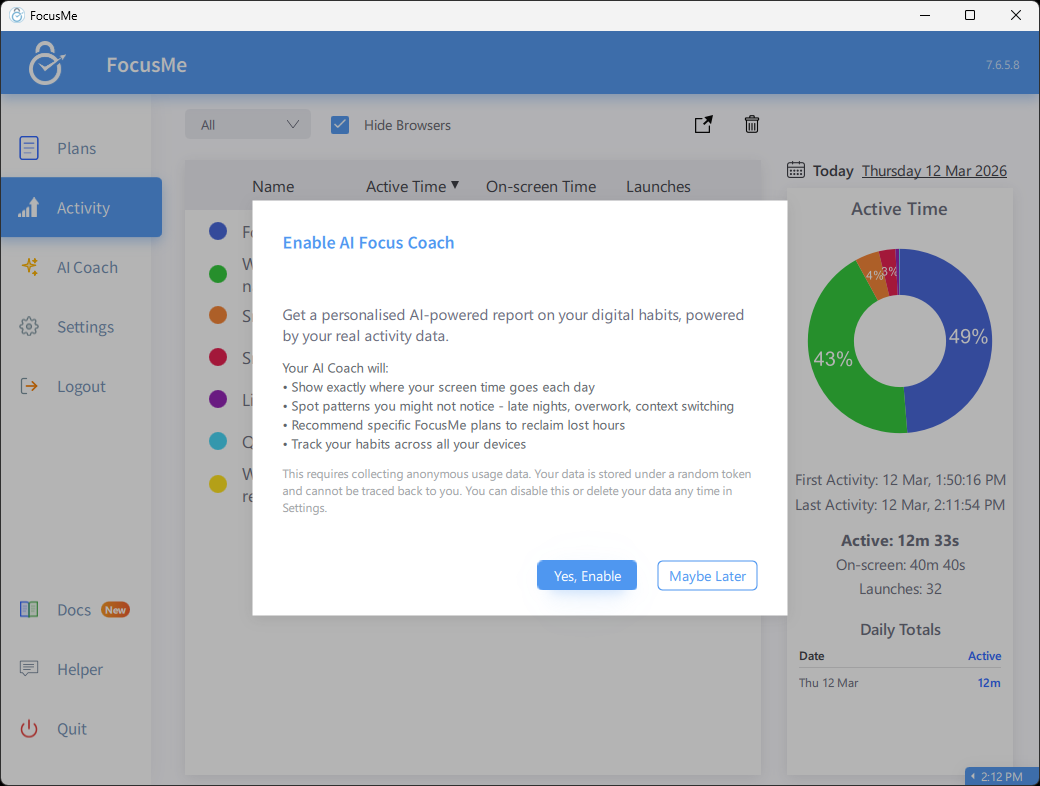Click the purple color dot in list
The image size is (1040, 786).
point(218,399)
